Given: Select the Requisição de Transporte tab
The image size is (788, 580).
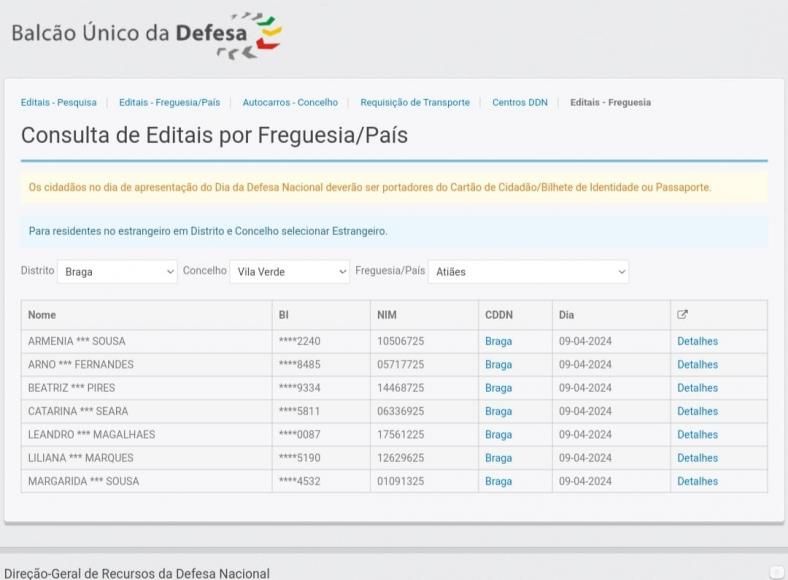Looking at the screenshot, I should [x=415, y=102].
